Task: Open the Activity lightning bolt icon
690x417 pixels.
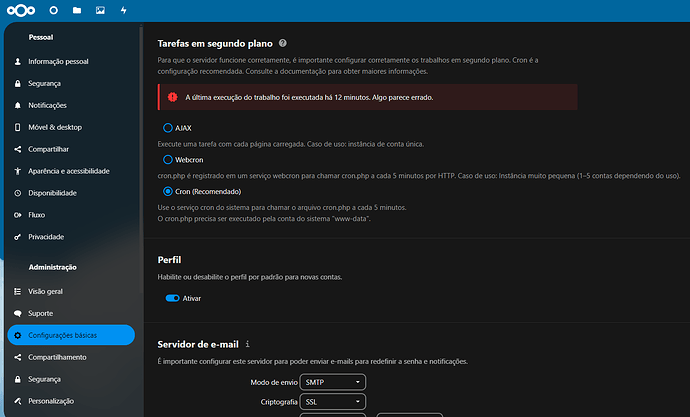Action: [123, 10]
